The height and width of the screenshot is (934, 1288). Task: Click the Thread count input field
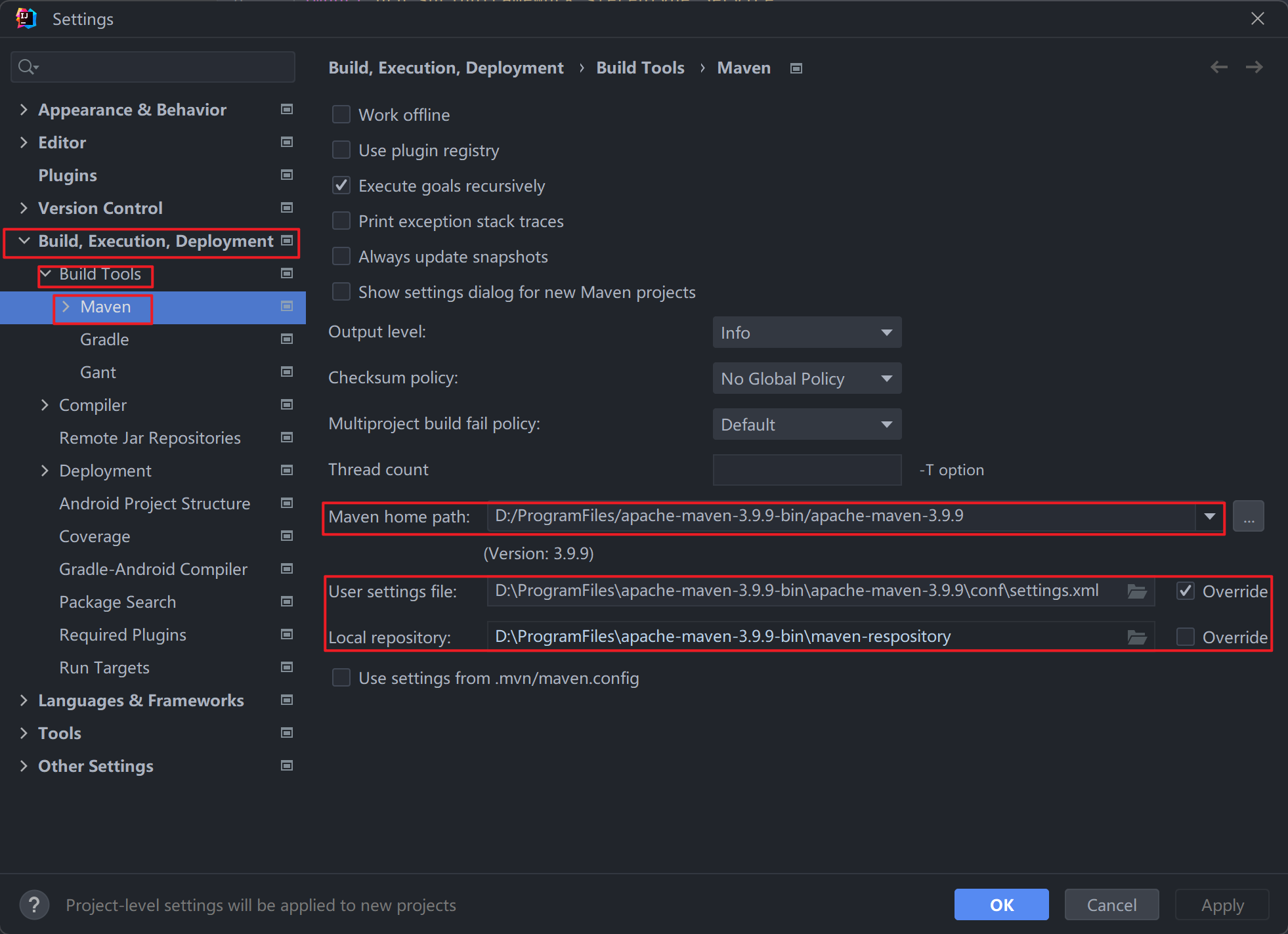point(807,470)
